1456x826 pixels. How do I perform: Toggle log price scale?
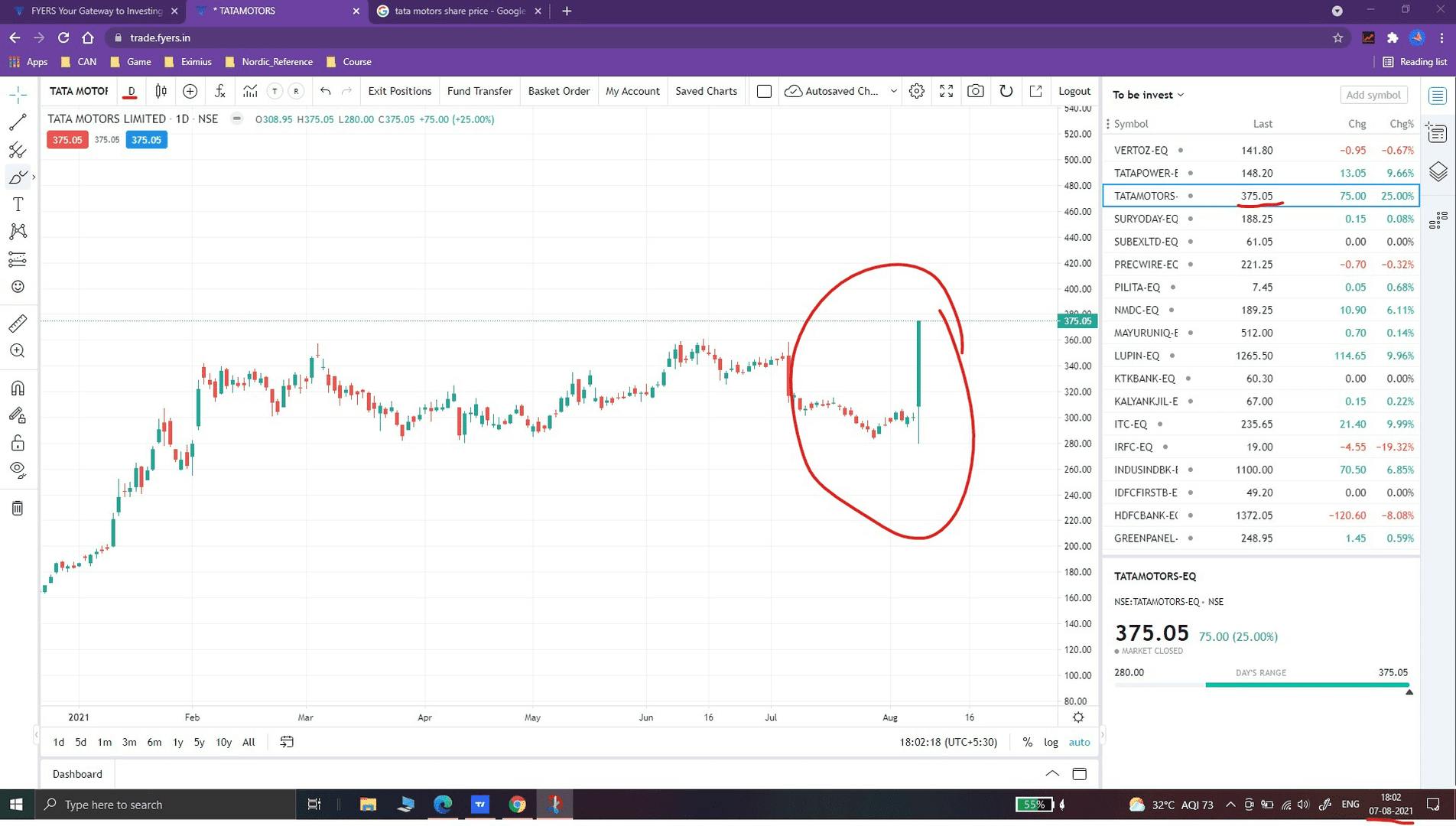tap(1051, 742)
